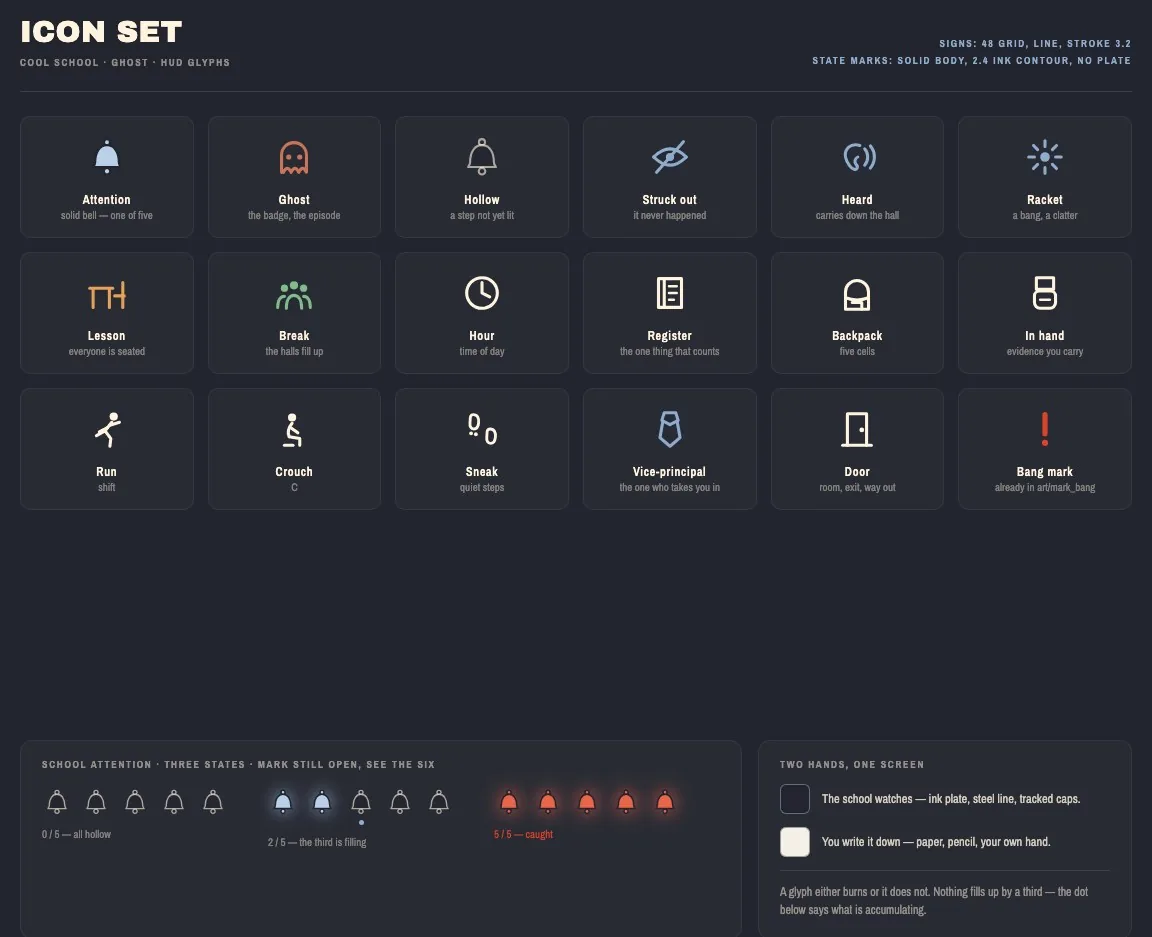
Task: Click the 'the halls fill up' caption
Action: pos(294,351)
